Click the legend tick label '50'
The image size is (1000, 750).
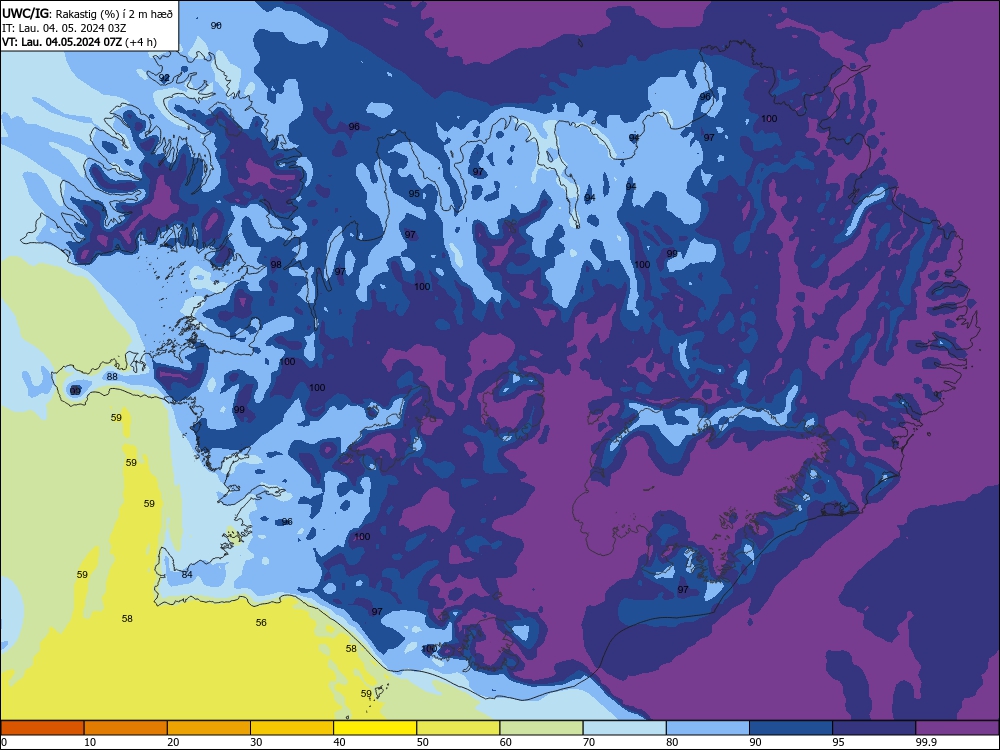[423, 742]
